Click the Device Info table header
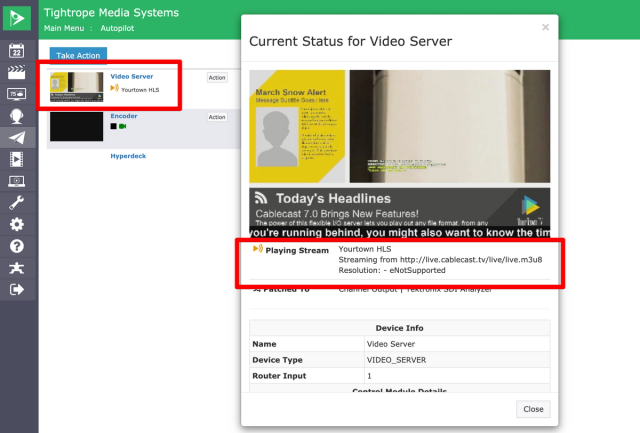This screenshot has height=433, width=640. pyautogui.click(x=400, y=328)
